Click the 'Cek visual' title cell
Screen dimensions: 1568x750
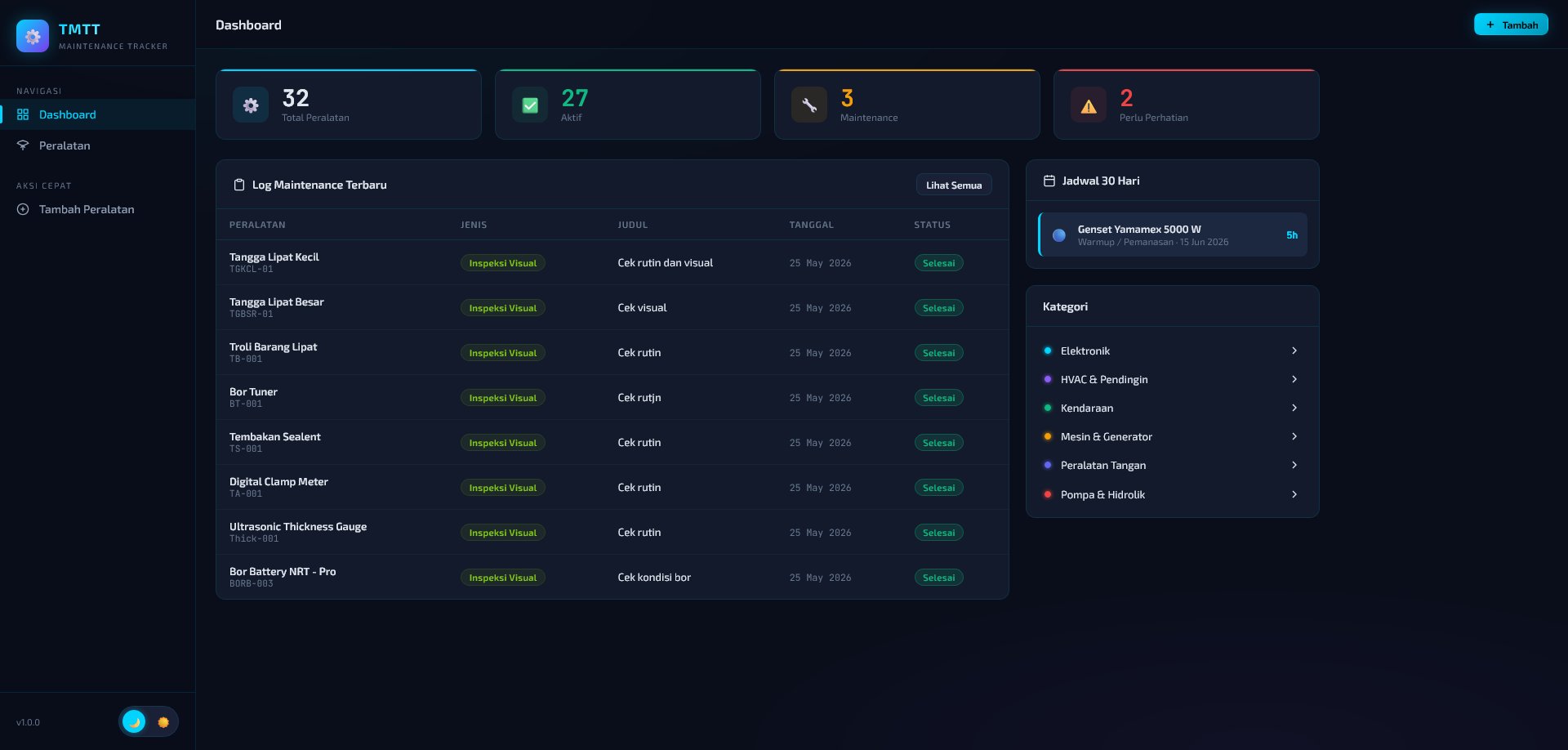coord(642,308)
